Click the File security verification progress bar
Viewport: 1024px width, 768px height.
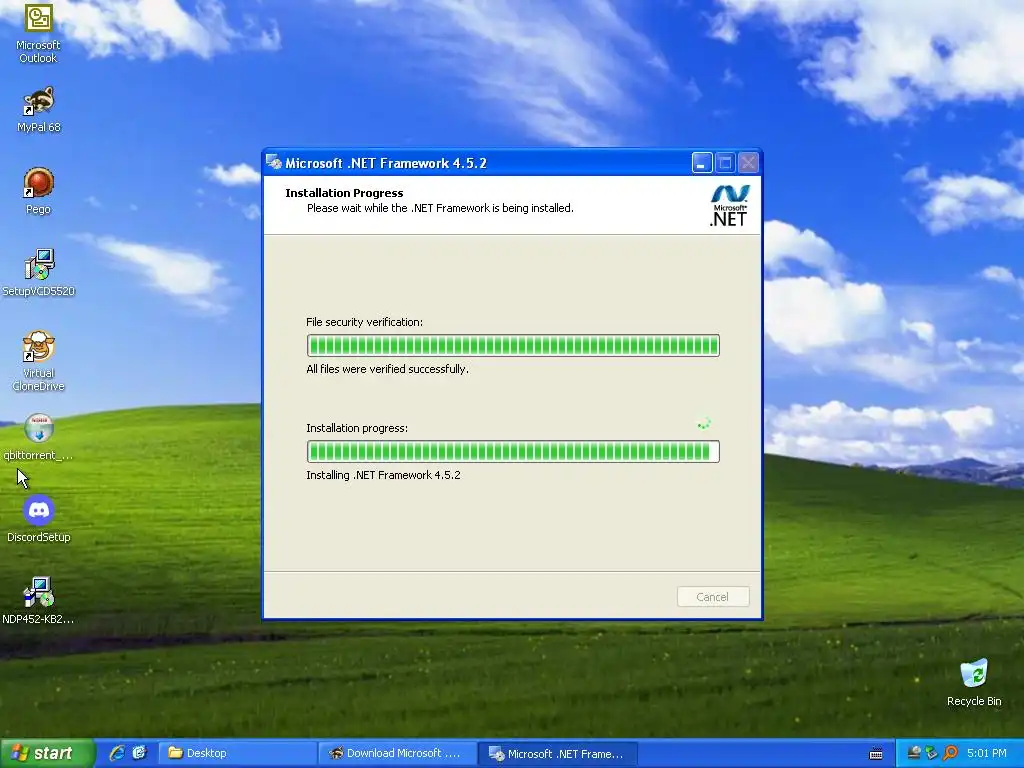coord(513,345)
